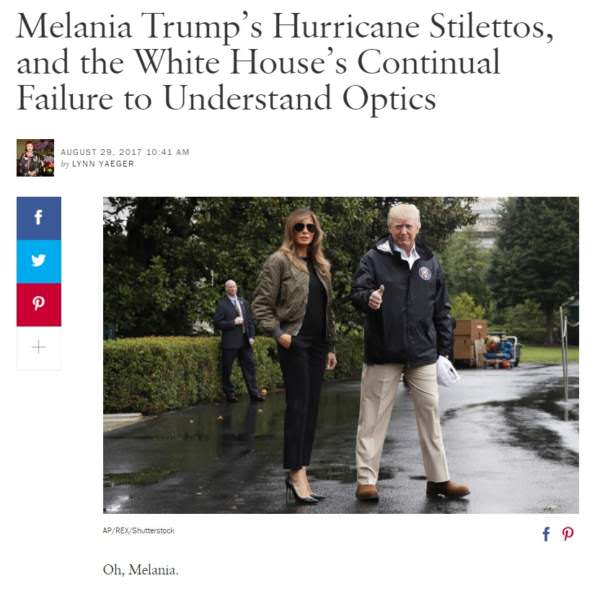
Task: Tweet the article using sidebar Twitter button
Action: tap(38, 261)
